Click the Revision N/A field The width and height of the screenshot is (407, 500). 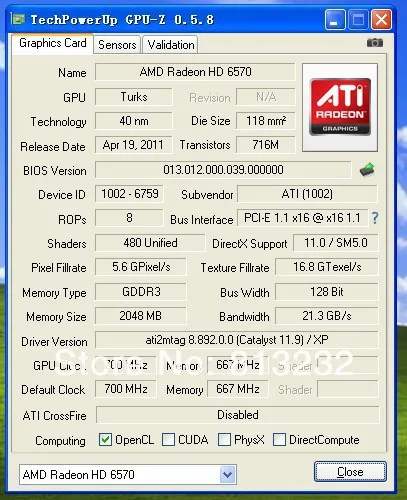pos(266,97)
